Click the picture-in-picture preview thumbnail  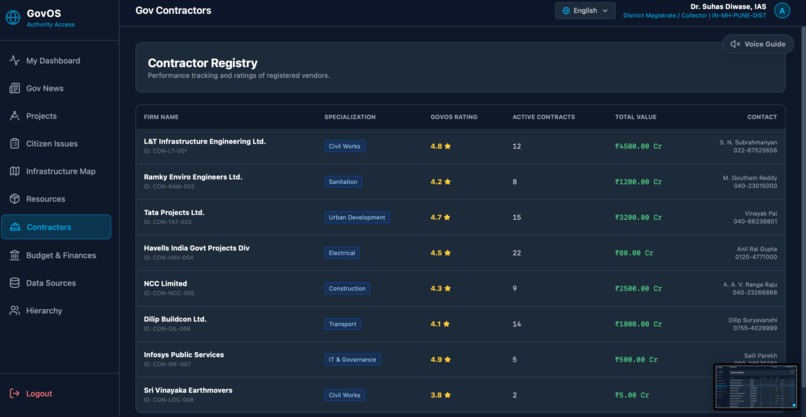pos(756,387)
